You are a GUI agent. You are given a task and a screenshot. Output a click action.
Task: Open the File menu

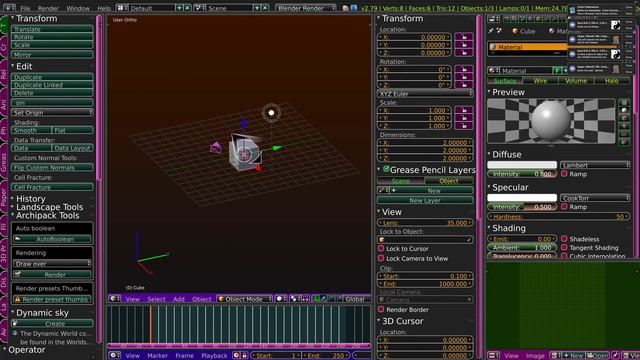click(x=25, y=8)
